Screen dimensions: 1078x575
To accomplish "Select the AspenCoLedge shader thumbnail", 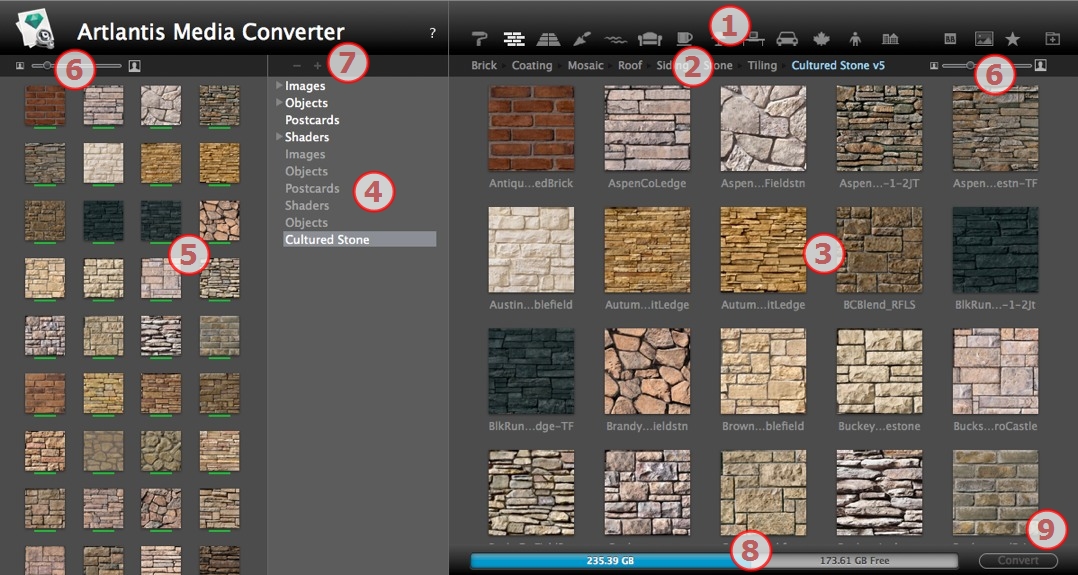I will point(648,128).
